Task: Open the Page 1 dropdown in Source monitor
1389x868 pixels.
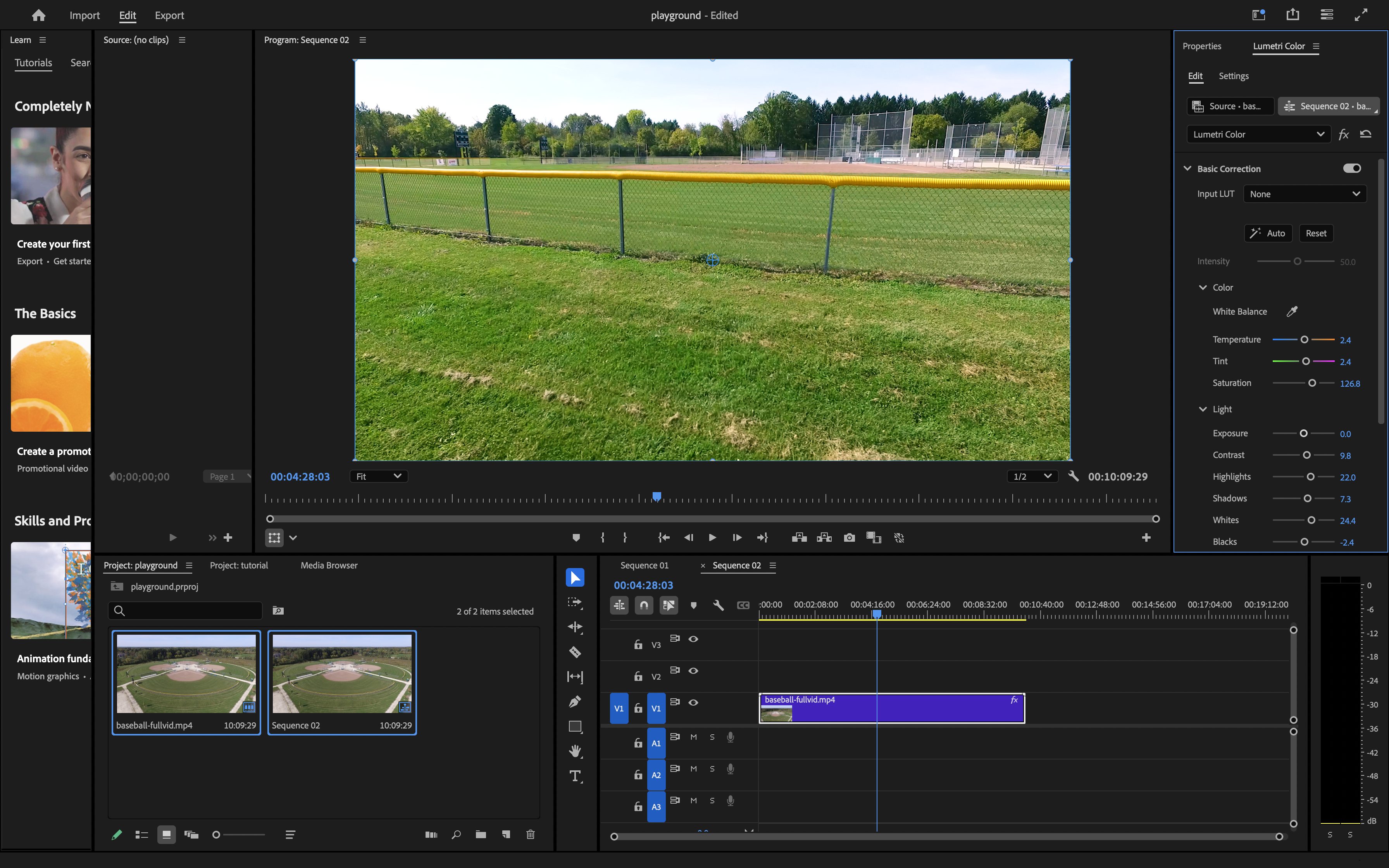Action: pyautogui.click(x=227, y=477)
